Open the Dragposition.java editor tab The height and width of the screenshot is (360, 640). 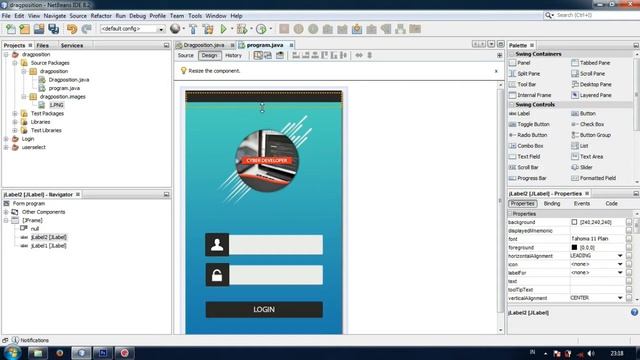(x=204, y=45)
